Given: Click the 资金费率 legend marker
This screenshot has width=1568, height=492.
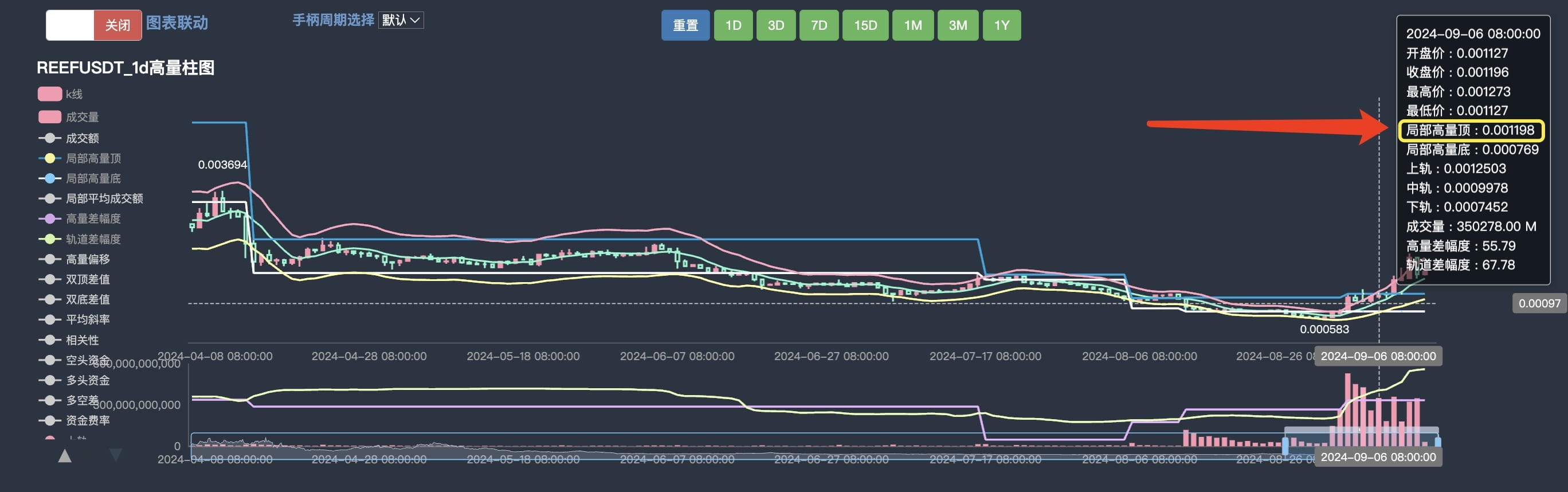Looking at the screenshot, I should 49,420.
